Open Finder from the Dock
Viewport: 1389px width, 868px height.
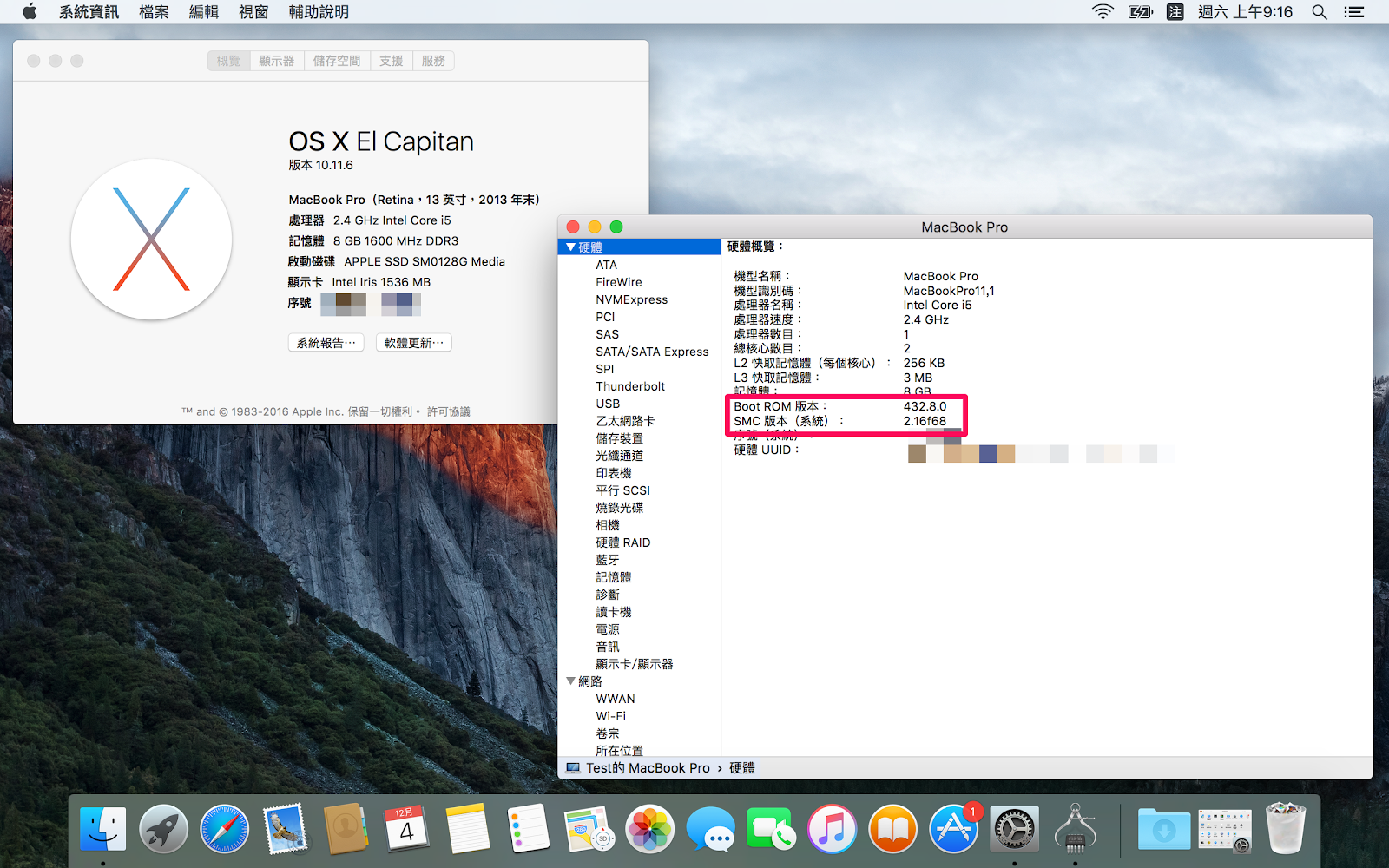(102, 829)
